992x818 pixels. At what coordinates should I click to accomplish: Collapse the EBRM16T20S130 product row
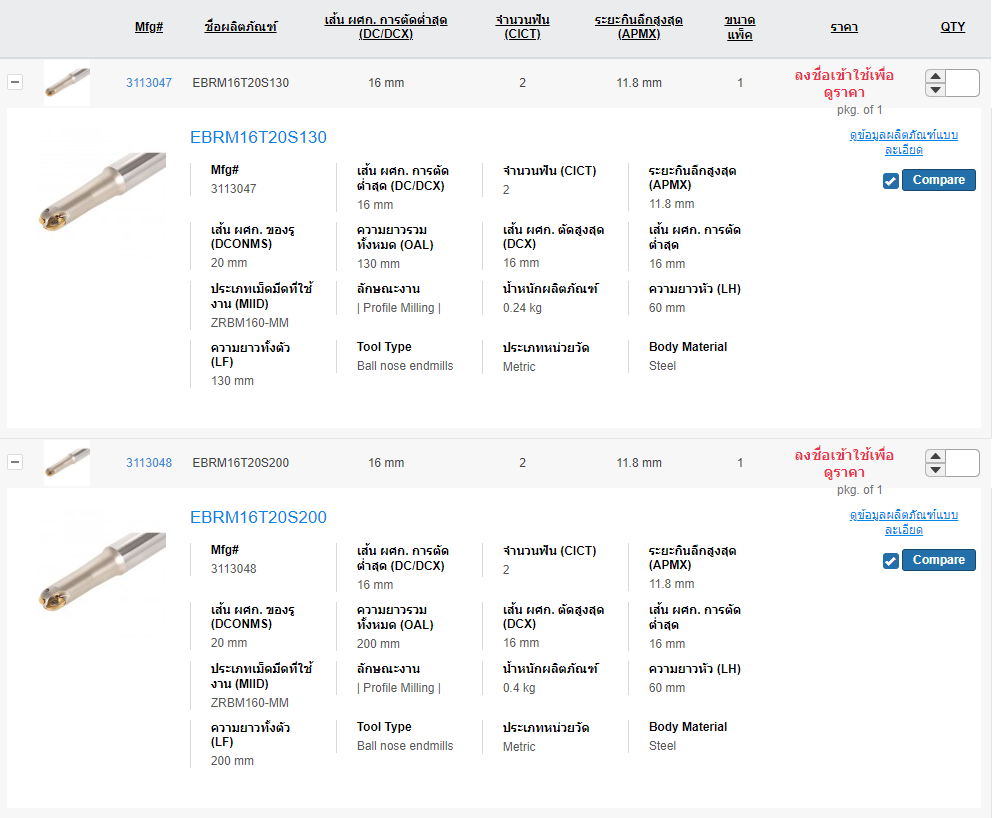pos(15,82)
